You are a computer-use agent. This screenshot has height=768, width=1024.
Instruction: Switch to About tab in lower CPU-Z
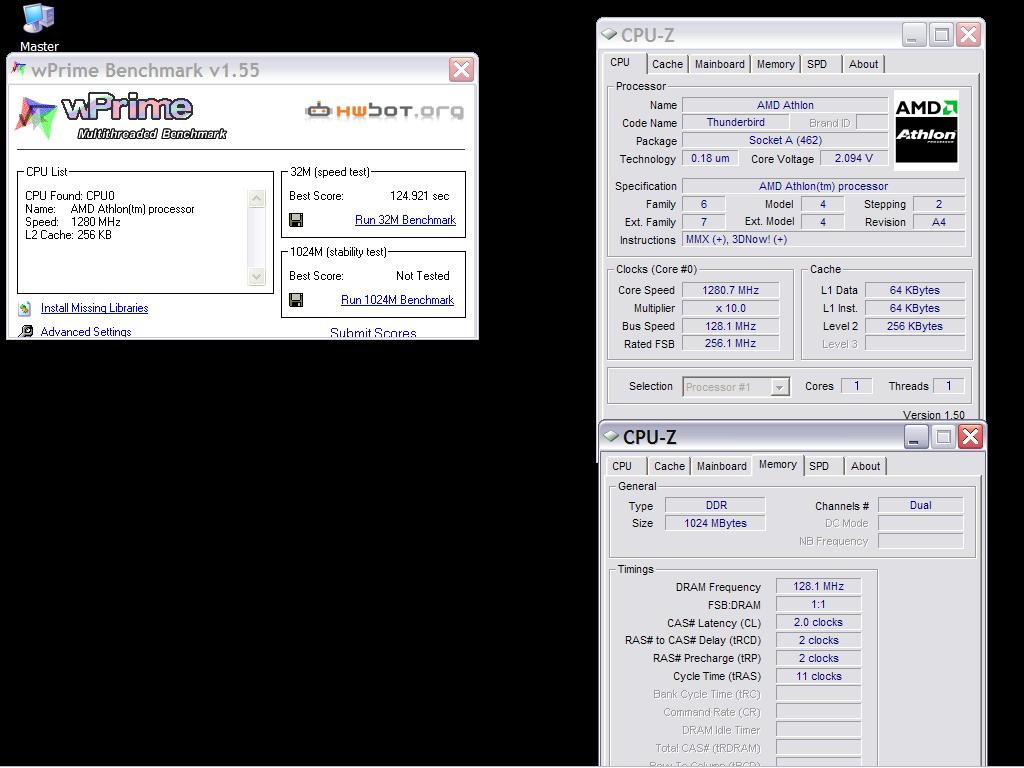click(865, 466)
